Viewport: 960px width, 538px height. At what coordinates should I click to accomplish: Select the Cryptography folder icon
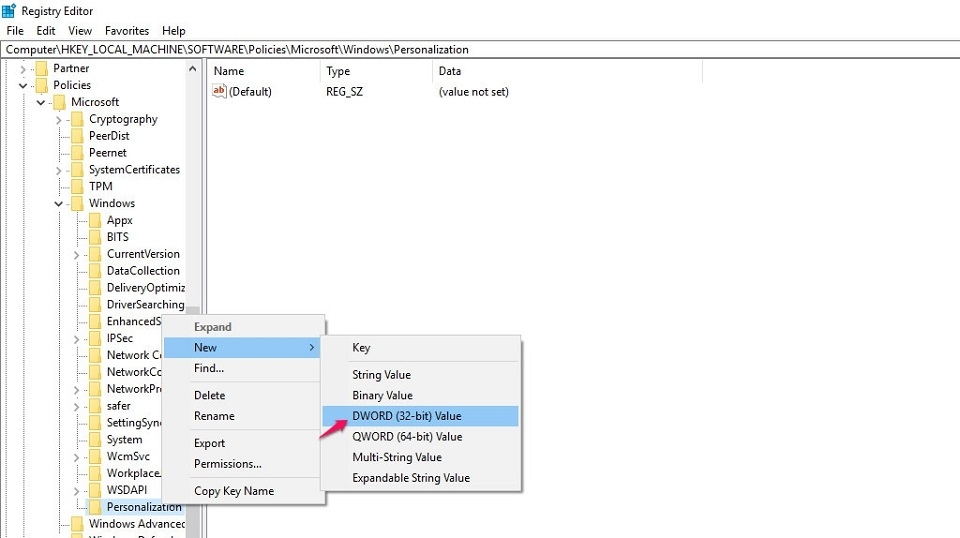77,119
